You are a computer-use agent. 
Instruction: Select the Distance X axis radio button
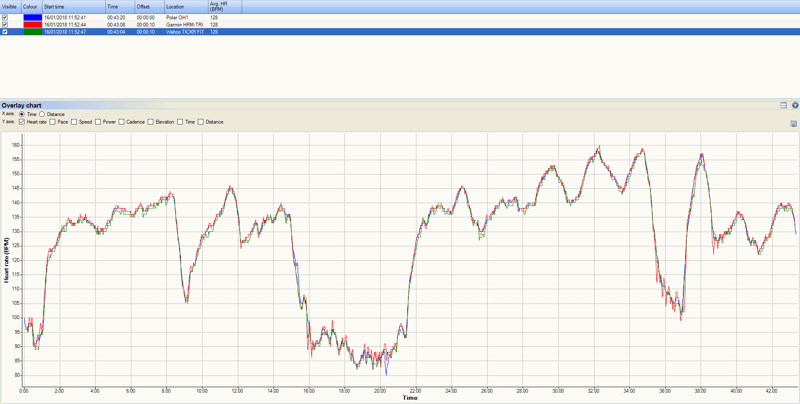42,114
